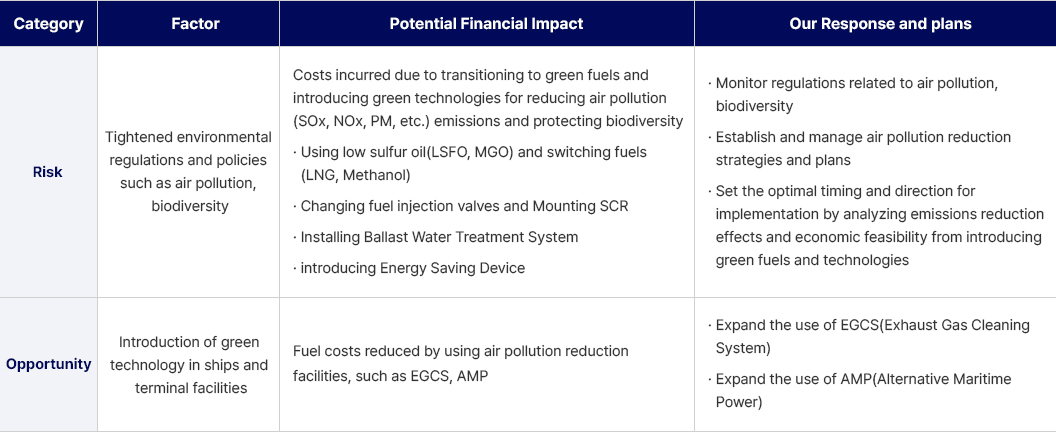Select the Ballast Water Treatment System bullet

[x=439, y=237]
